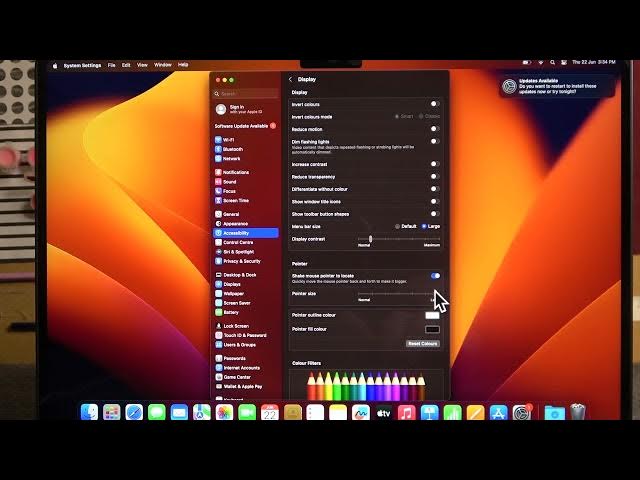Disable Shake mouse pointer to locate

(435, 276)
